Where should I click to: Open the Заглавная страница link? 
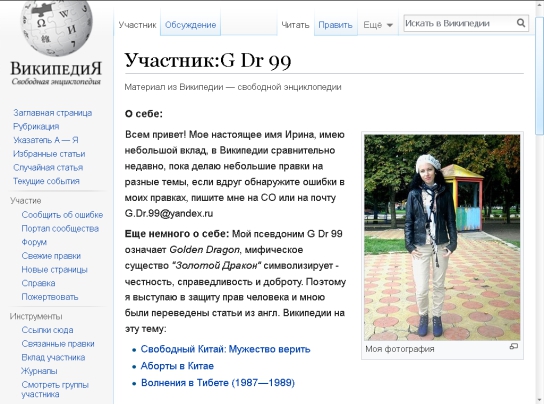click(x=52, y=113)
